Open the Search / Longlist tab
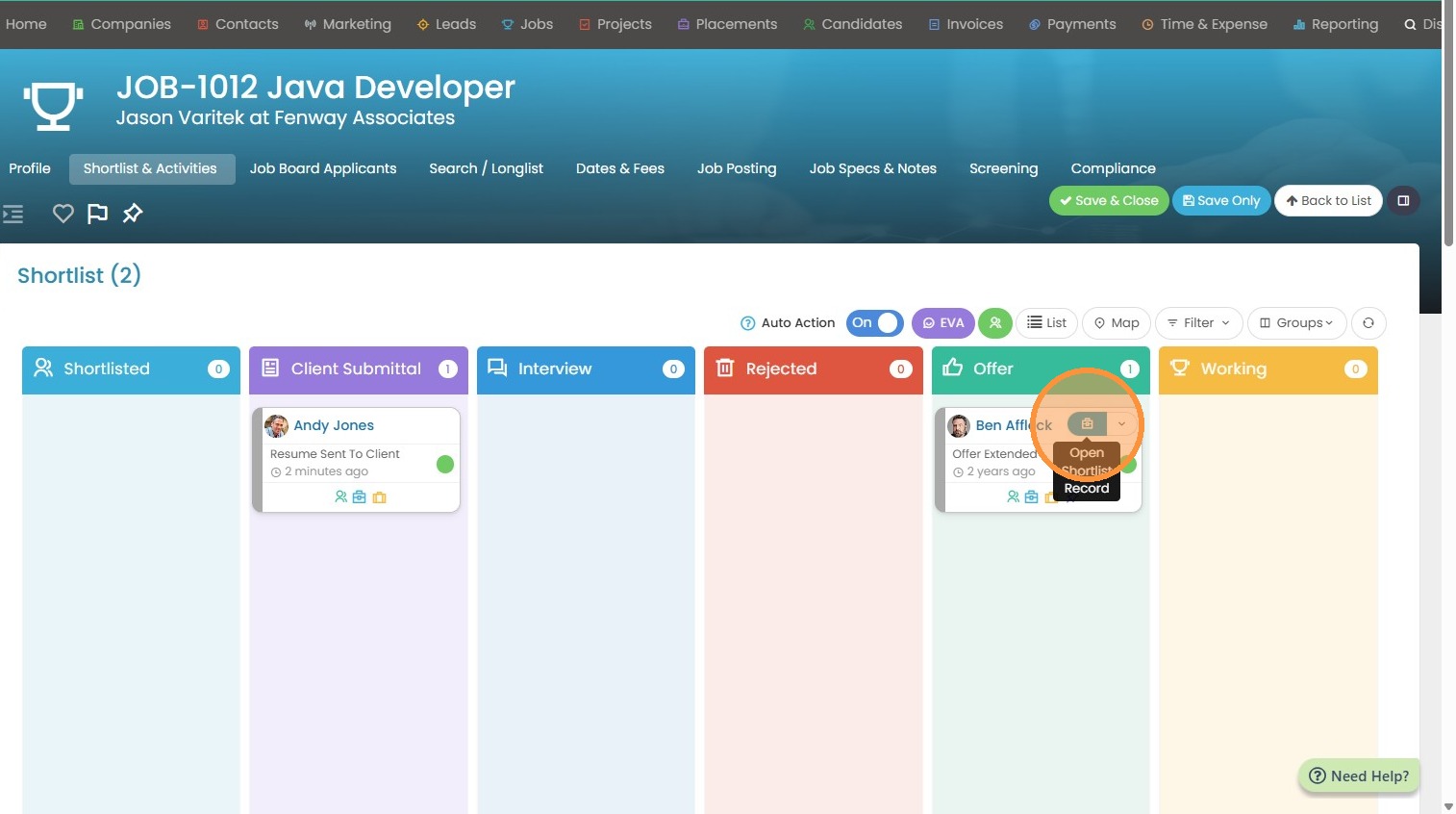 (x=486, y=168)
